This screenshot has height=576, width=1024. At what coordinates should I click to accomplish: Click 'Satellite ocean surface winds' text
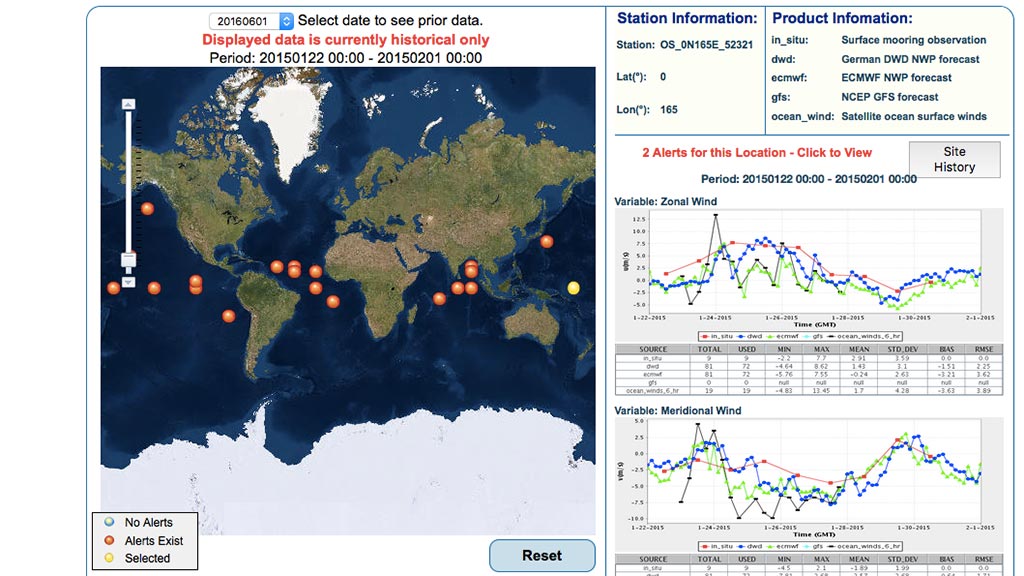point(914,116)
